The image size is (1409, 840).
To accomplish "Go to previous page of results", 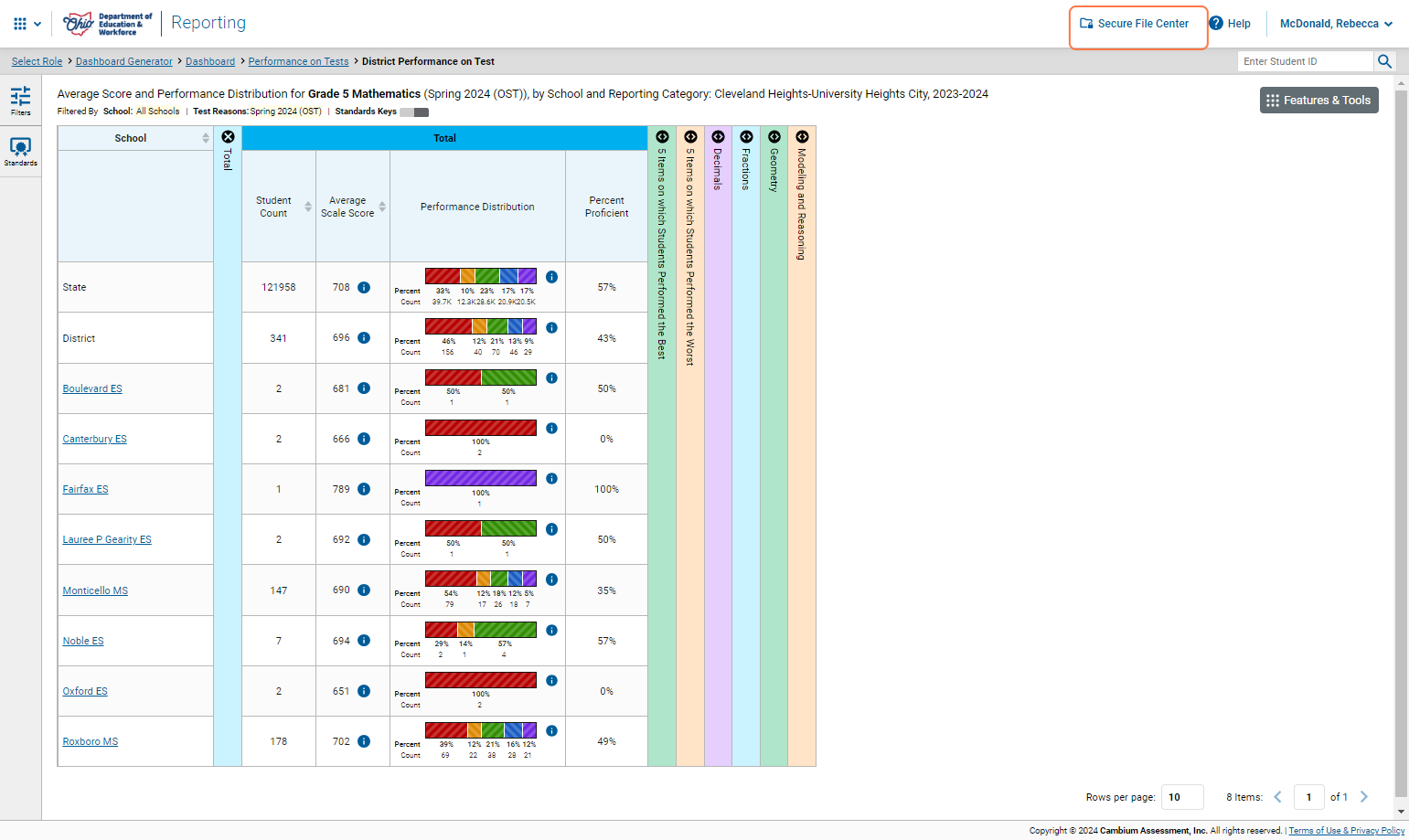I will point(1278,797).
